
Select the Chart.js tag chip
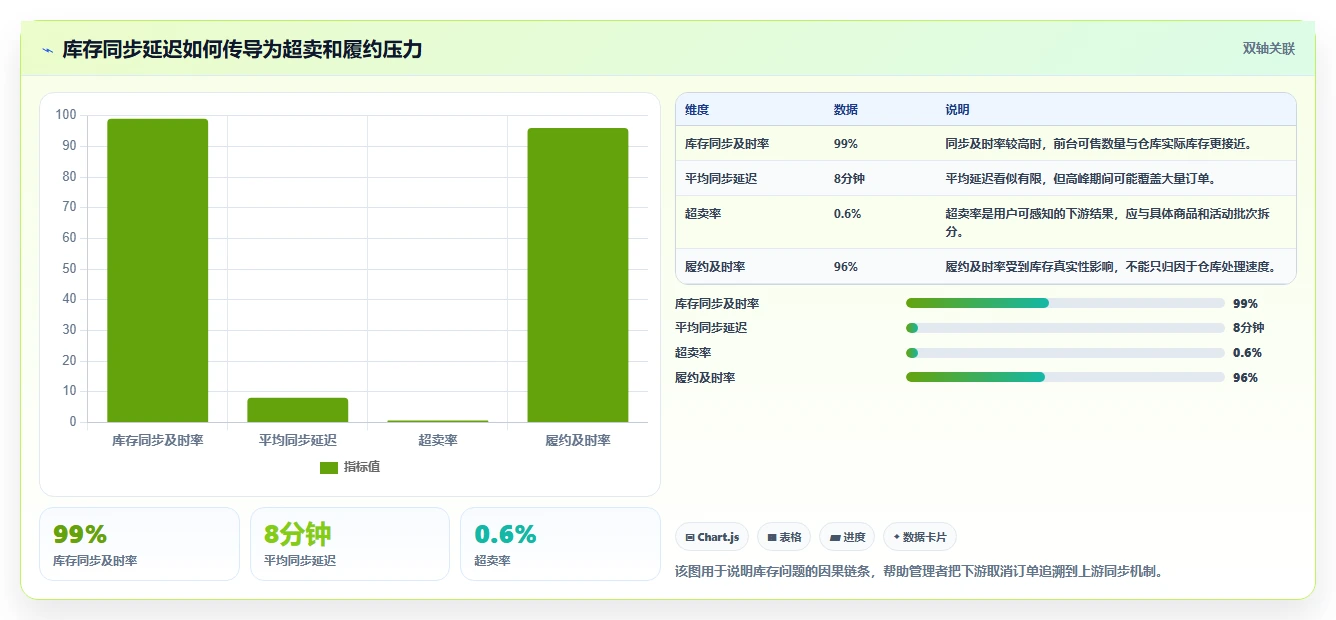point(712,537)
